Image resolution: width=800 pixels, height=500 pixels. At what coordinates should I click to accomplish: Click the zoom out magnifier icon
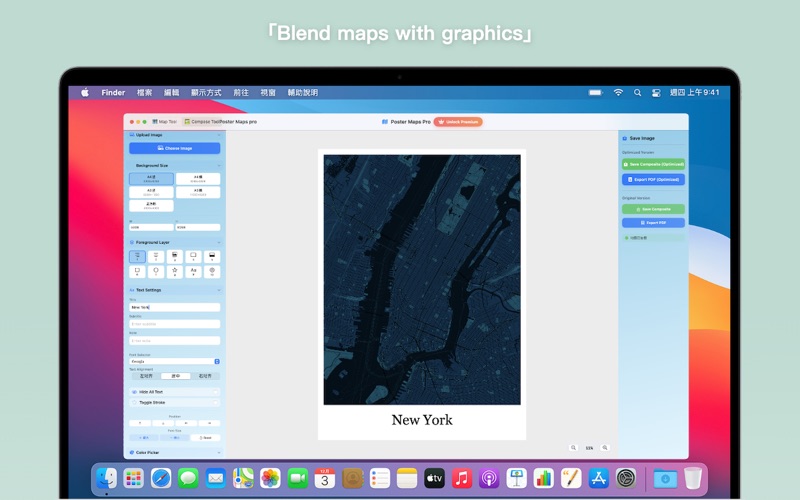coord(573,448)
